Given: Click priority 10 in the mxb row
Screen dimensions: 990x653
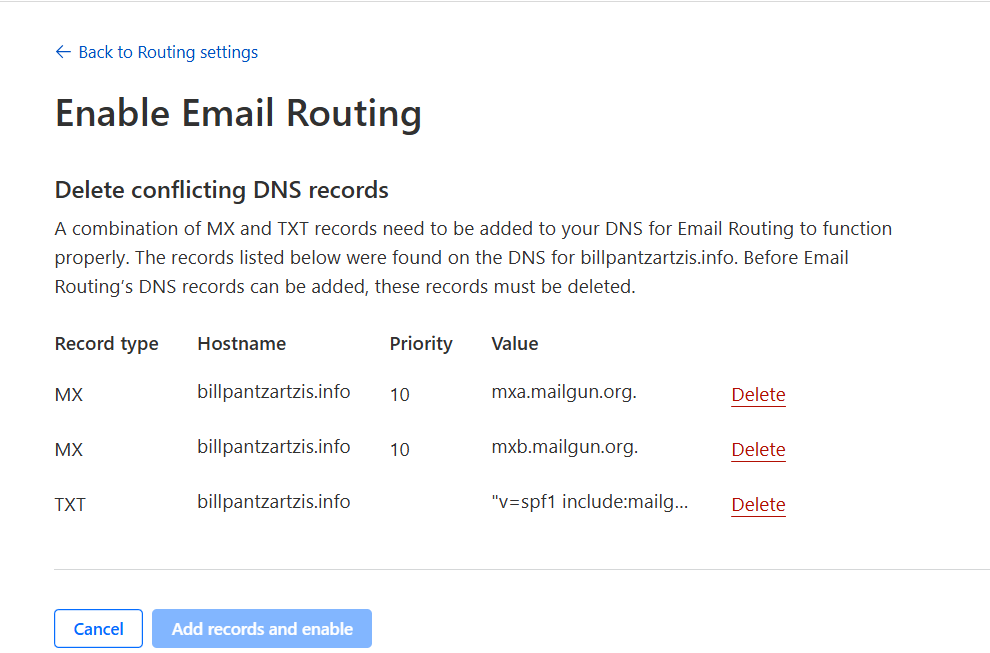Looking at the screenshot, I should click(400, 450).
